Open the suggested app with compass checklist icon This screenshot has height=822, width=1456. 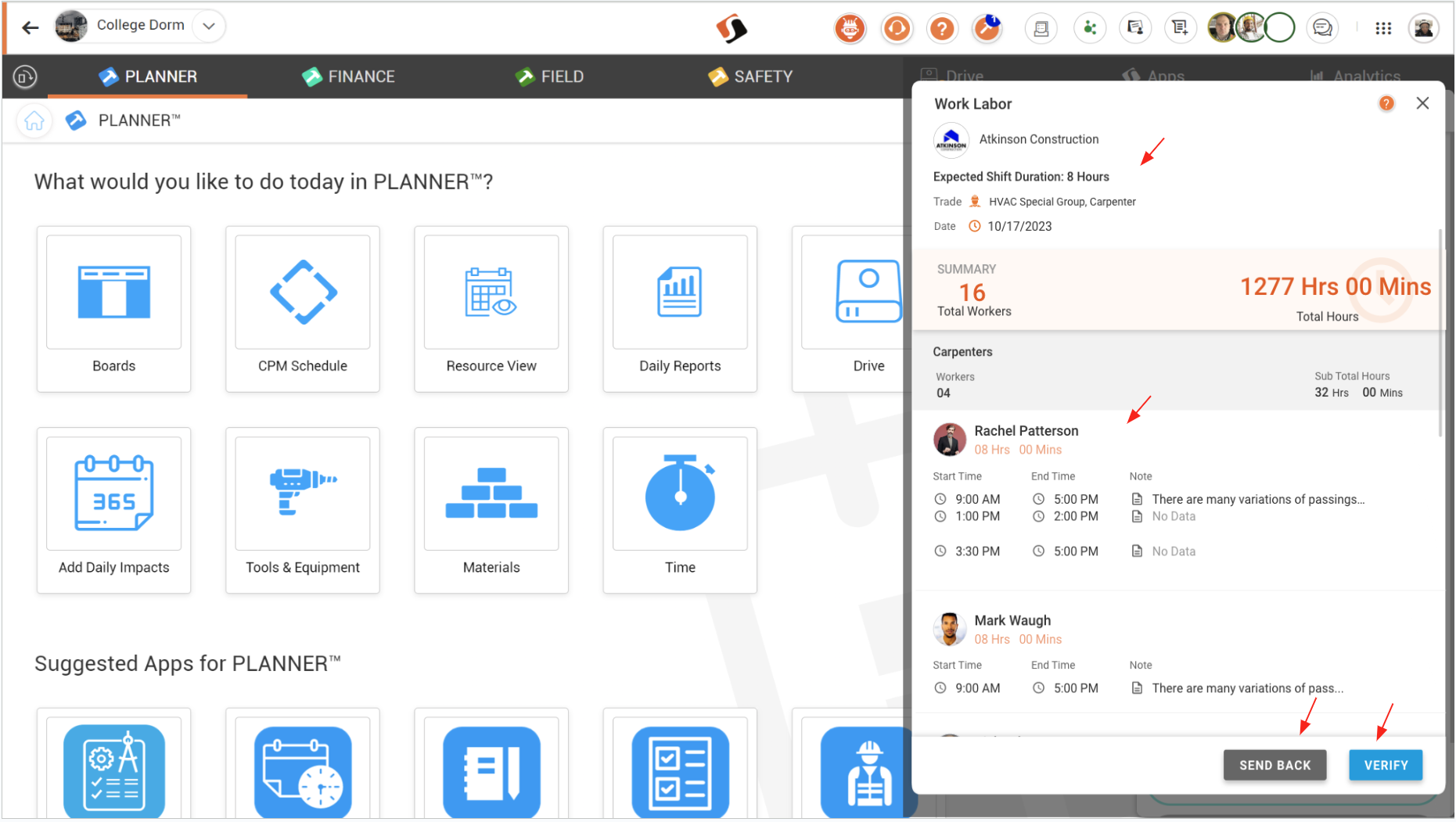(114, 770)
